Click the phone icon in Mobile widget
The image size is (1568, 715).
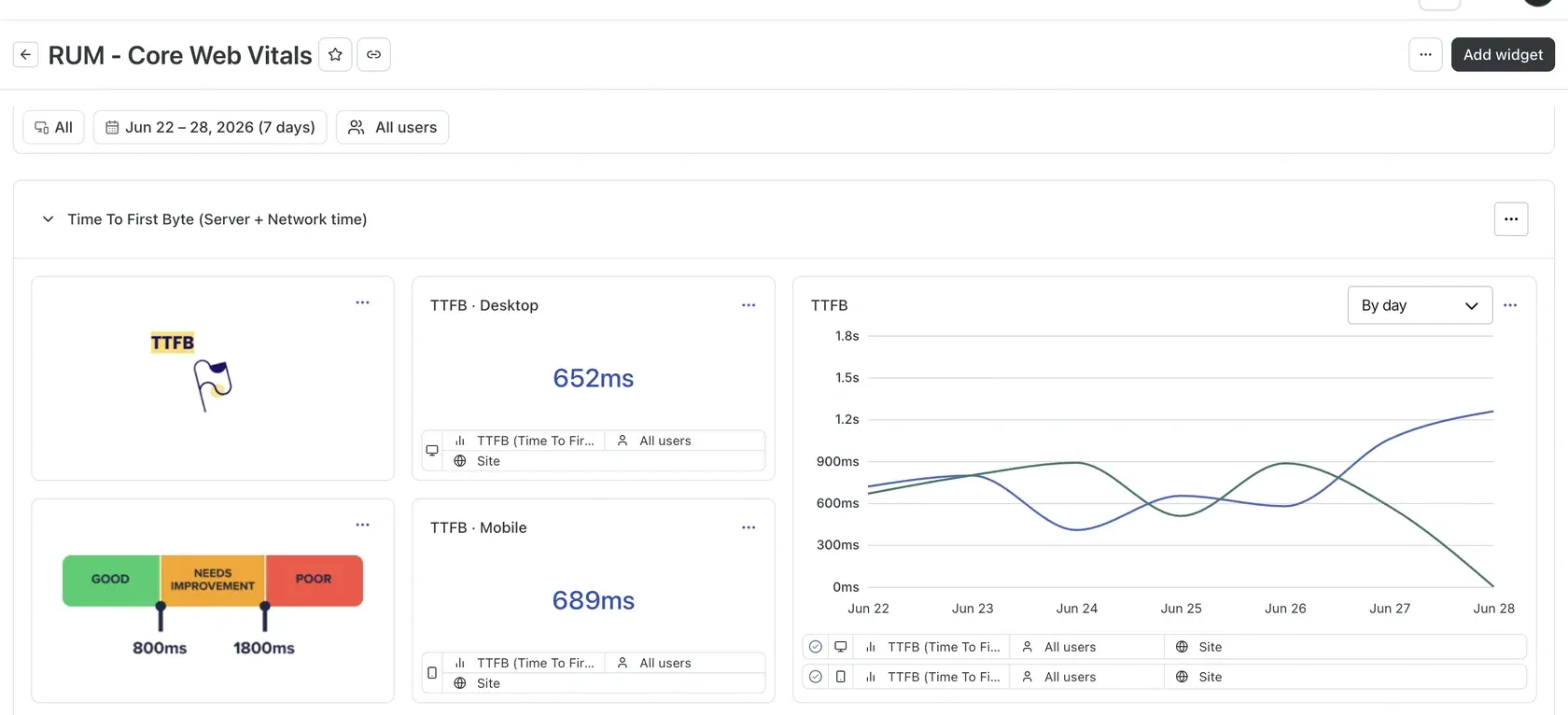click(x=432, y=673)
